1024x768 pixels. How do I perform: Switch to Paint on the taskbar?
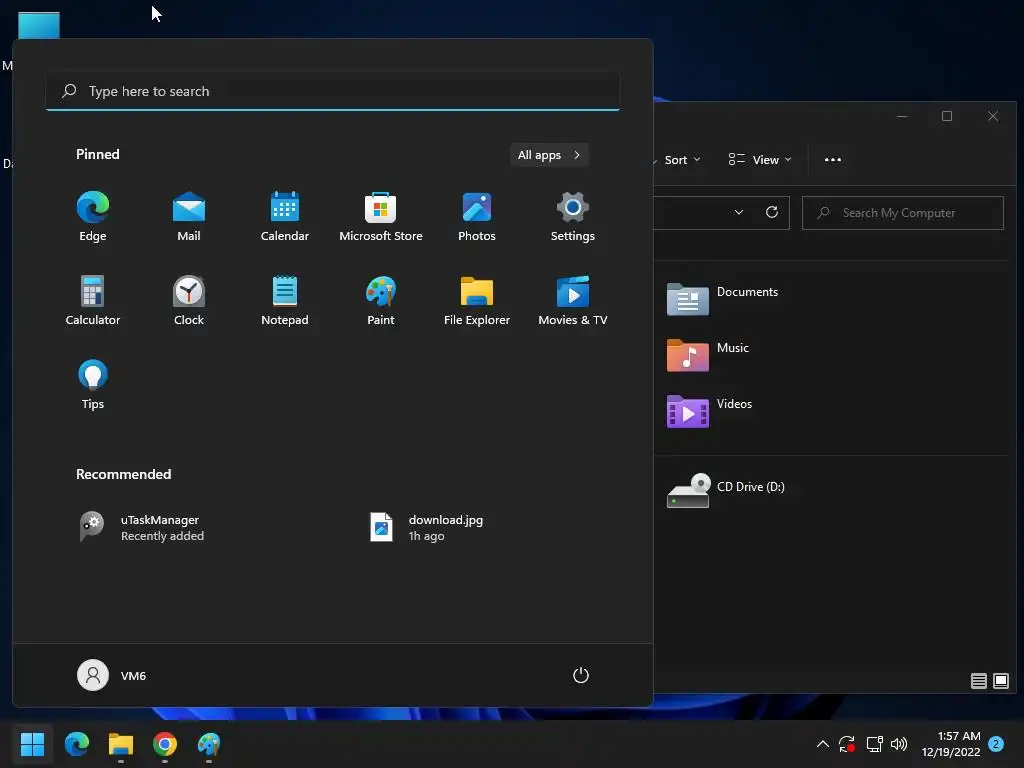(209, 744)
